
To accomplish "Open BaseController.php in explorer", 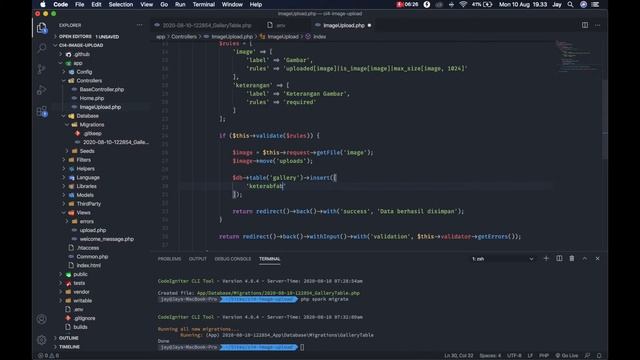I will coord(102,89).
